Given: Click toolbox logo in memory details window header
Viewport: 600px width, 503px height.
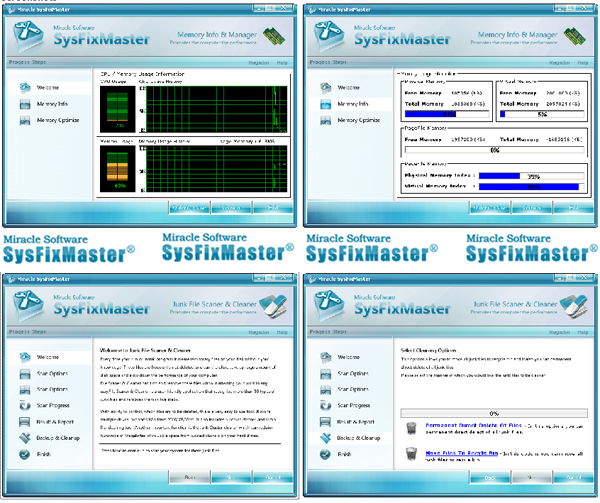Looking at the screenshot, I should [328, 36].
